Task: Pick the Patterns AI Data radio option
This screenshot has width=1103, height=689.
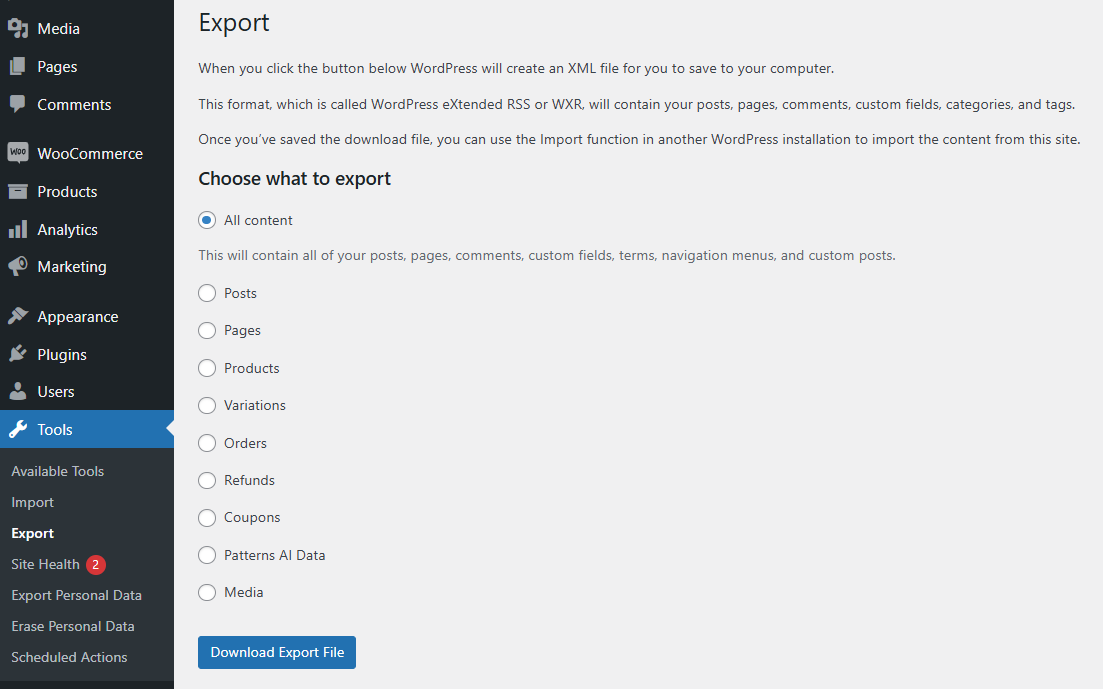Action: (x=207, y=555)
